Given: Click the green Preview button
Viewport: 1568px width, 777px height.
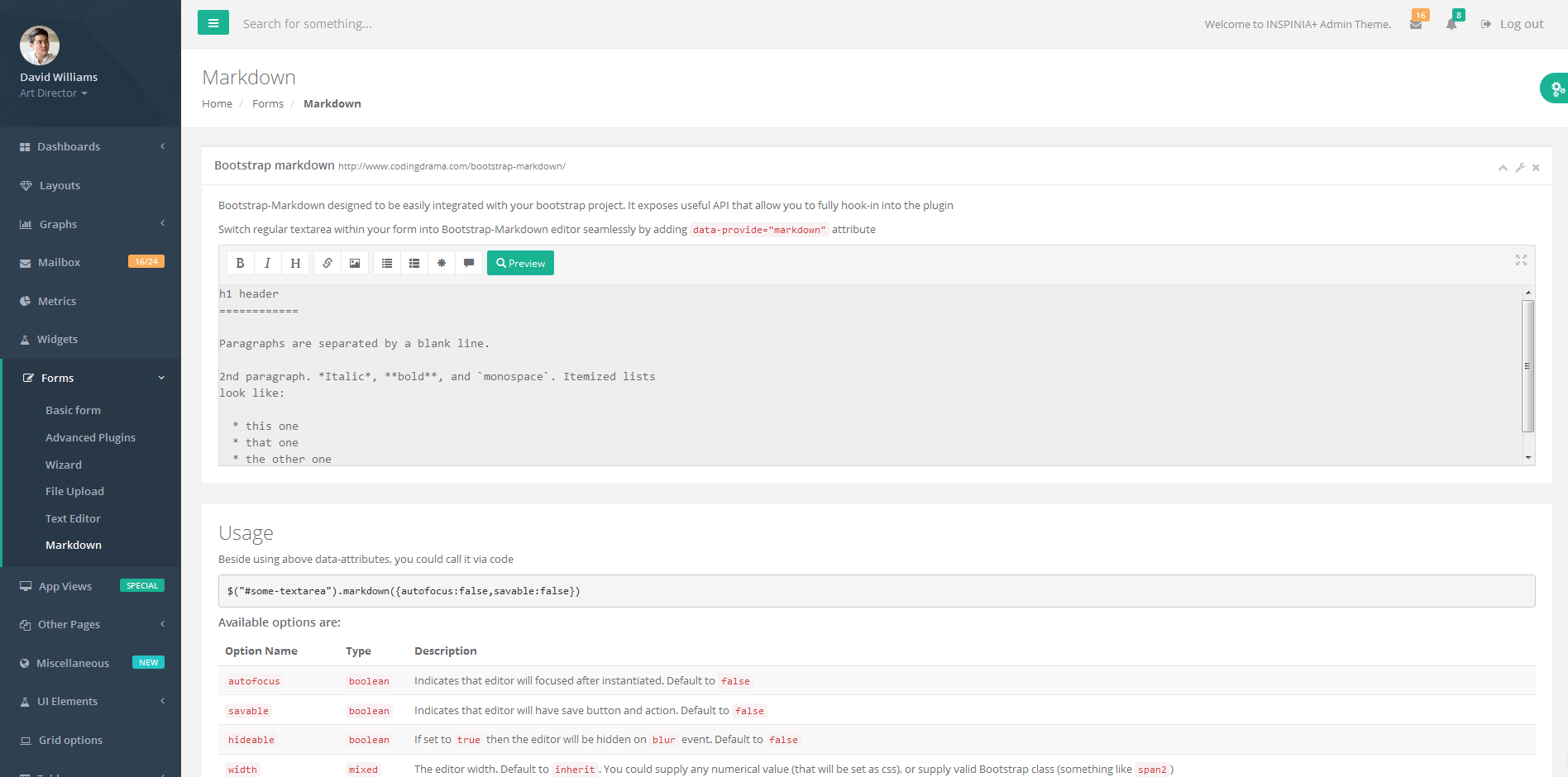Looking at the screenshot, I should click(520, 263).
